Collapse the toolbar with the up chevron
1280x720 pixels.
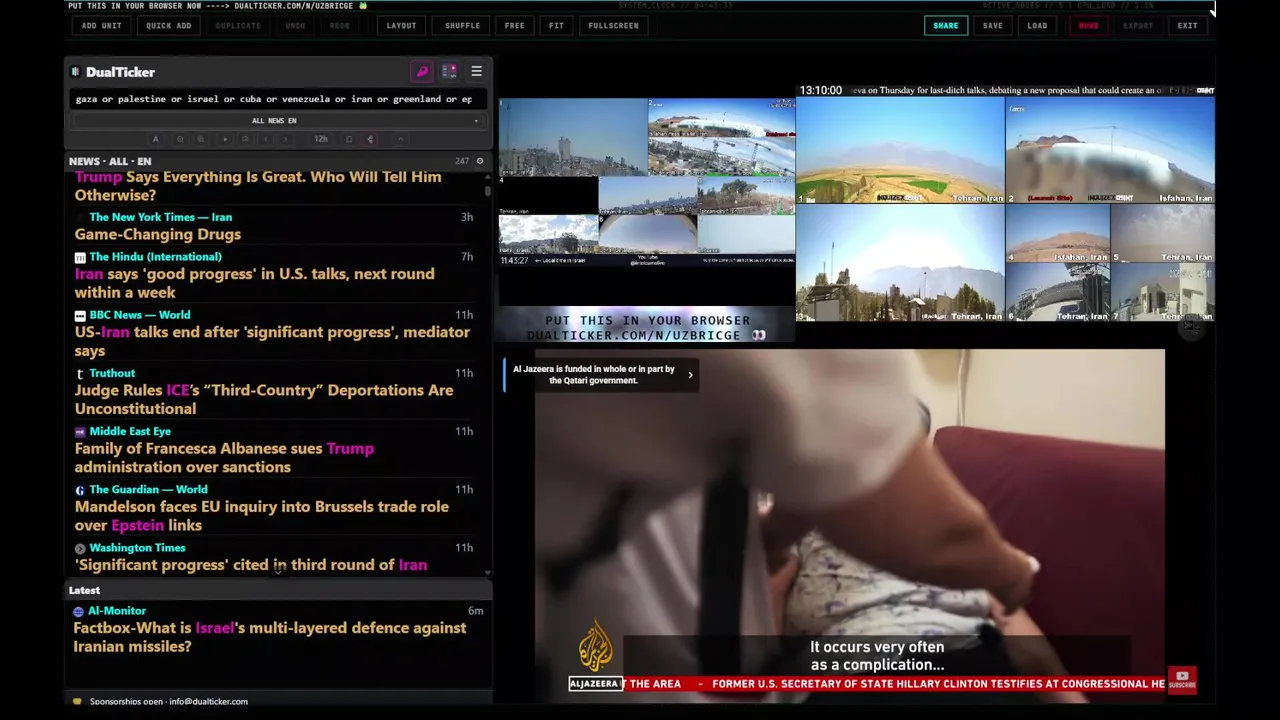point(401,139)
